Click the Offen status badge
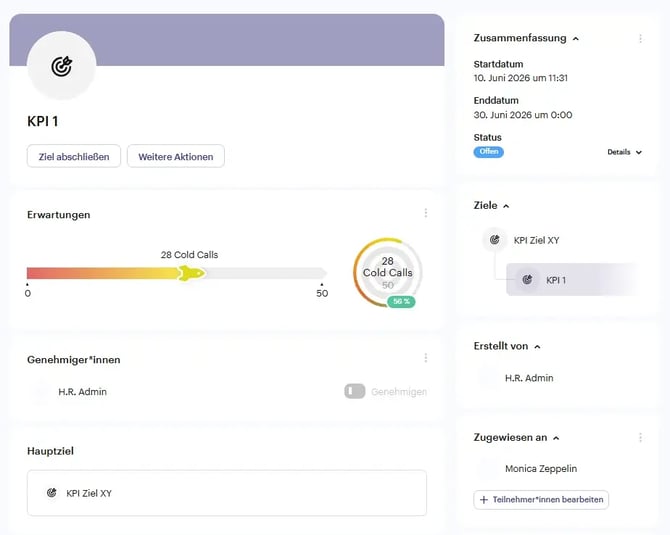The width and height of the screenshot is (670, 535). pos(488,152)
